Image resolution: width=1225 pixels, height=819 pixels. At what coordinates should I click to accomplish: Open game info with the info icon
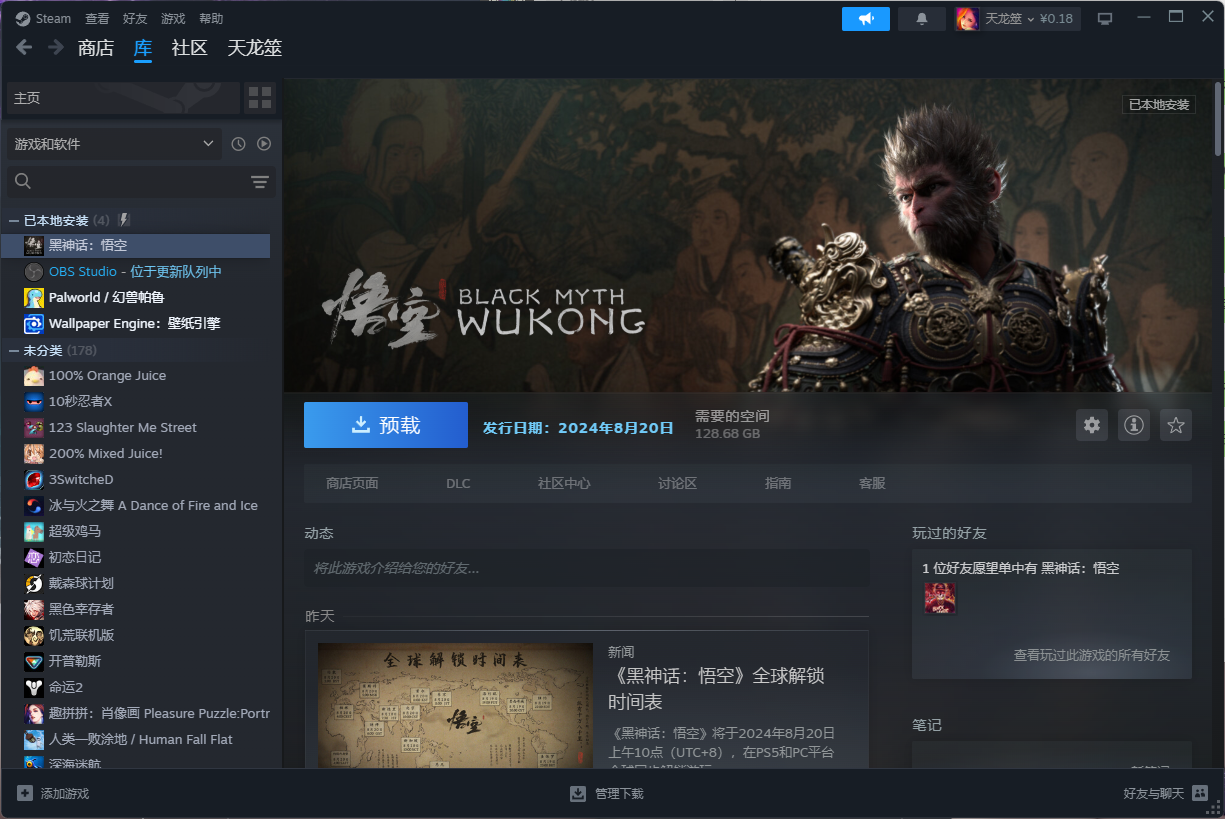click(1134, 425)
